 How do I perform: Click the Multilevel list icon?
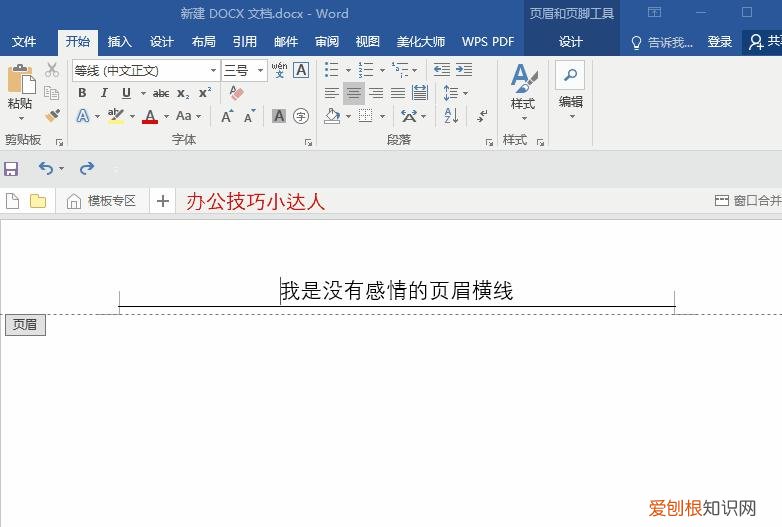pos(399,70)
